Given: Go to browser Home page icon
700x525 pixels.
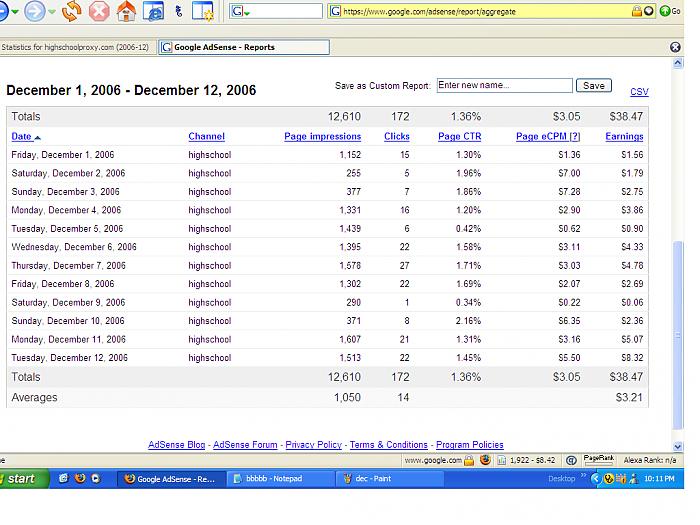Looking at the screenshot, I should [126, 11].
